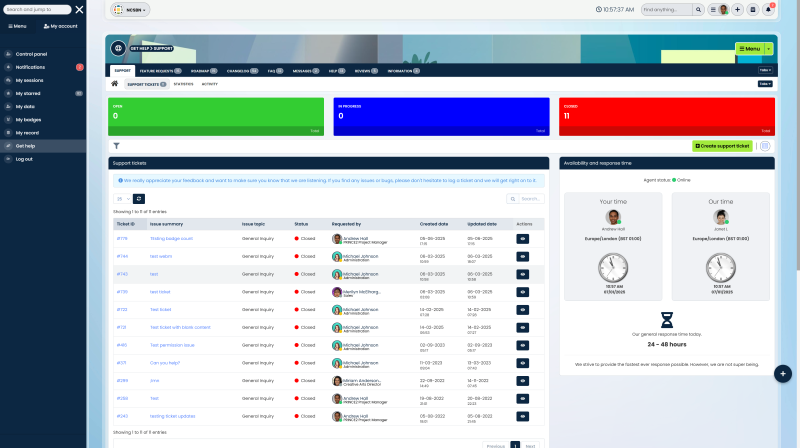Click the green Menu button in banner
This screenshot has width=800, height=448.
(x=750, y=48)
